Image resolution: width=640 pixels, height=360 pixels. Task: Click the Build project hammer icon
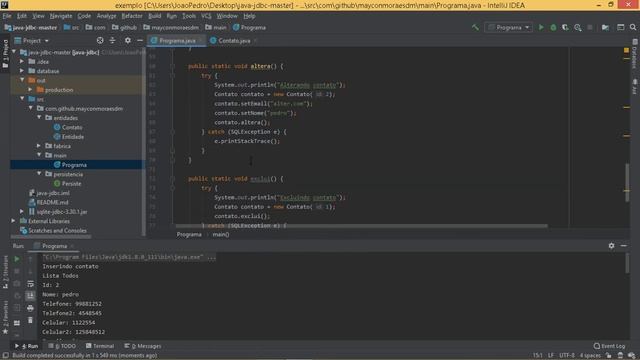coord(475,27)
